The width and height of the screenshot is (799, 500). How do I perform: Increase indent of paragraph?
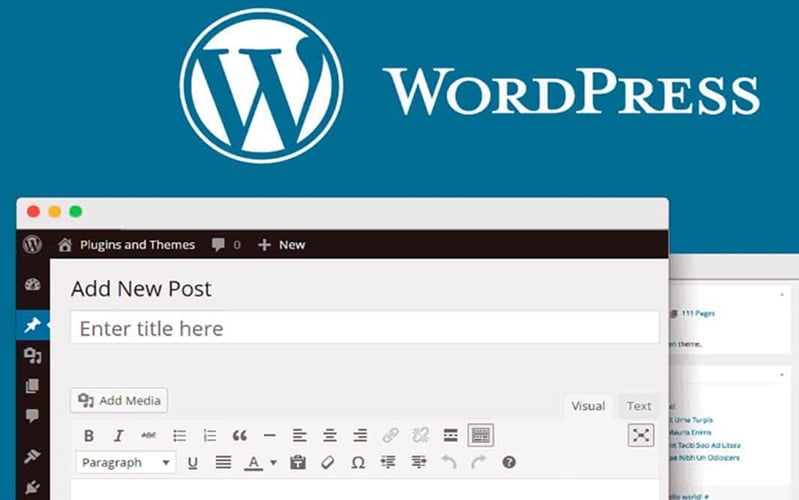click(418, 462)
